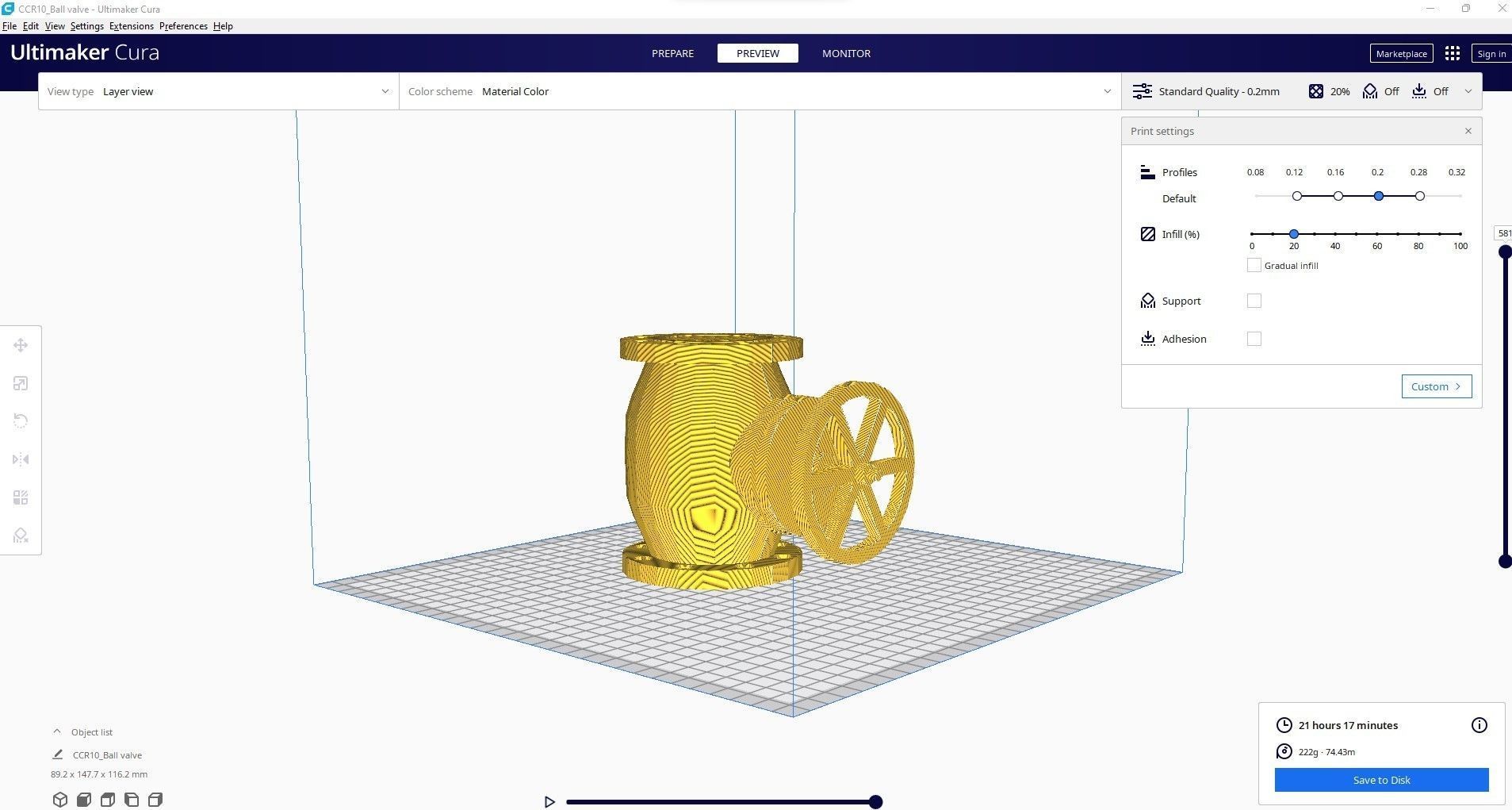This screenshot has height=810, width=1512.
Task: Select the Rotate tool
Action: [x=21, y=420]
